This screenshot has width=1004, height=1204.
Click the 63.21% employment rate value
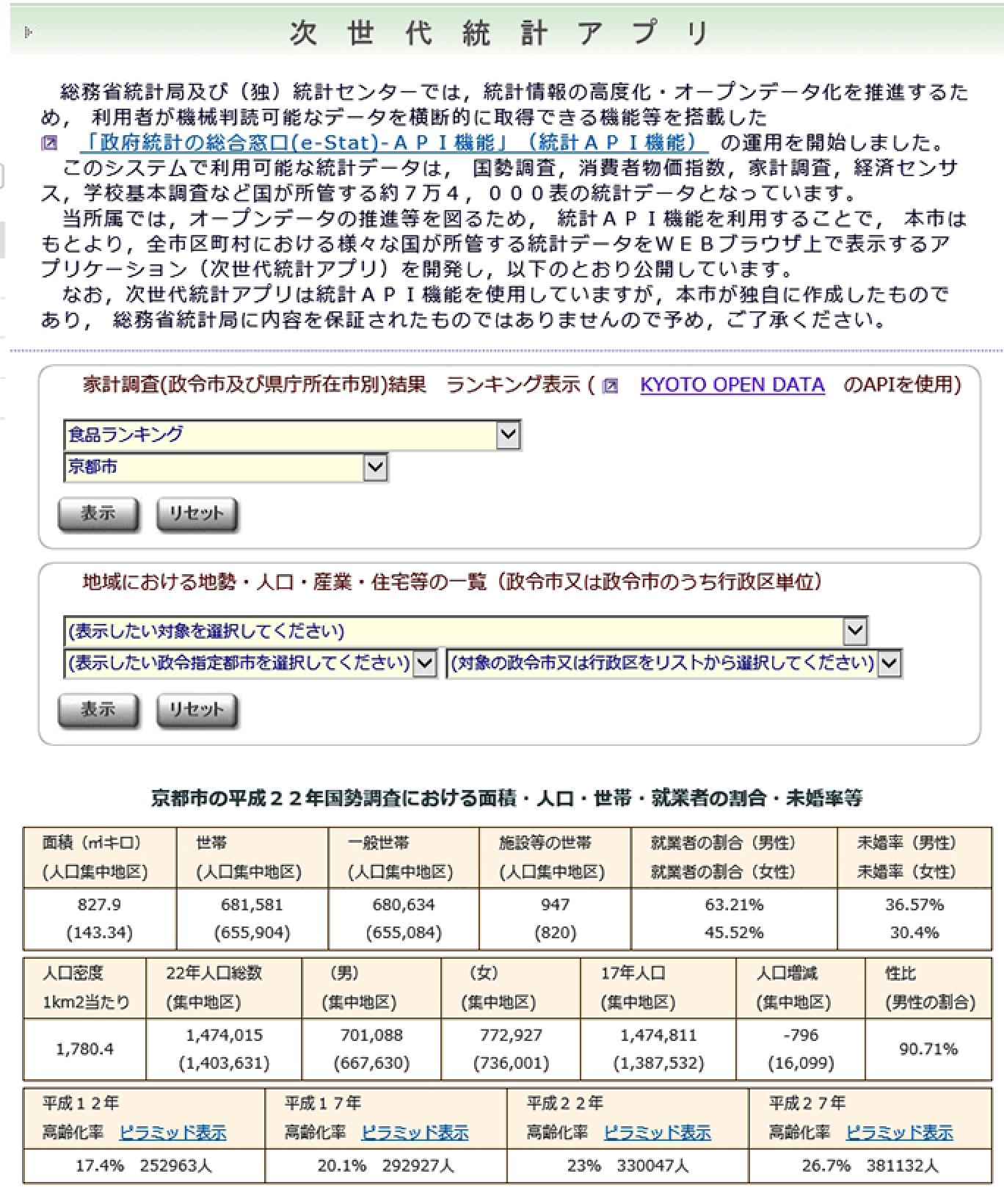(x=734, y=904)
